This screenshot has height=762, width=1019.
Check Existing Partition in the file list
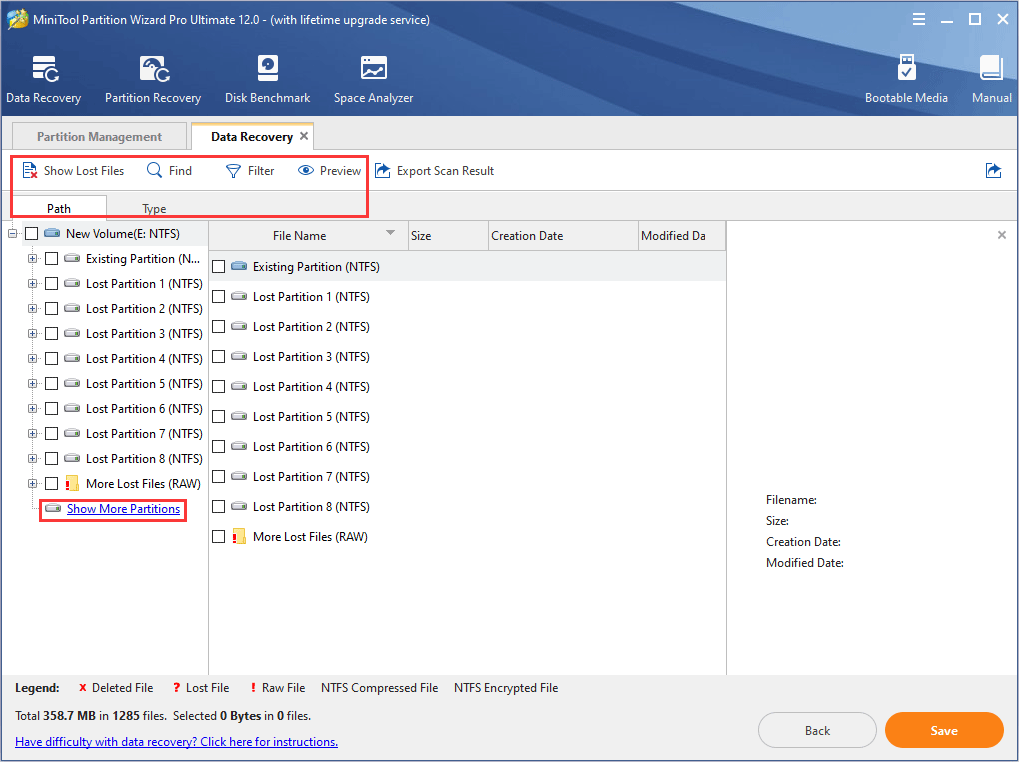pos(218,266)
